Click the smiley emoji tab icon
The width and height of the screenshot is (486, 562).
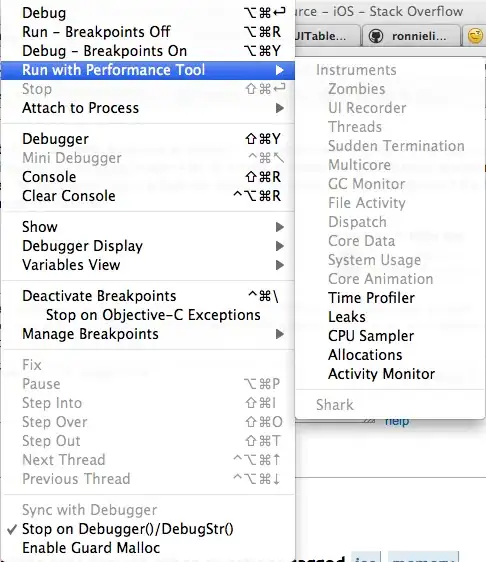(475, 36)
